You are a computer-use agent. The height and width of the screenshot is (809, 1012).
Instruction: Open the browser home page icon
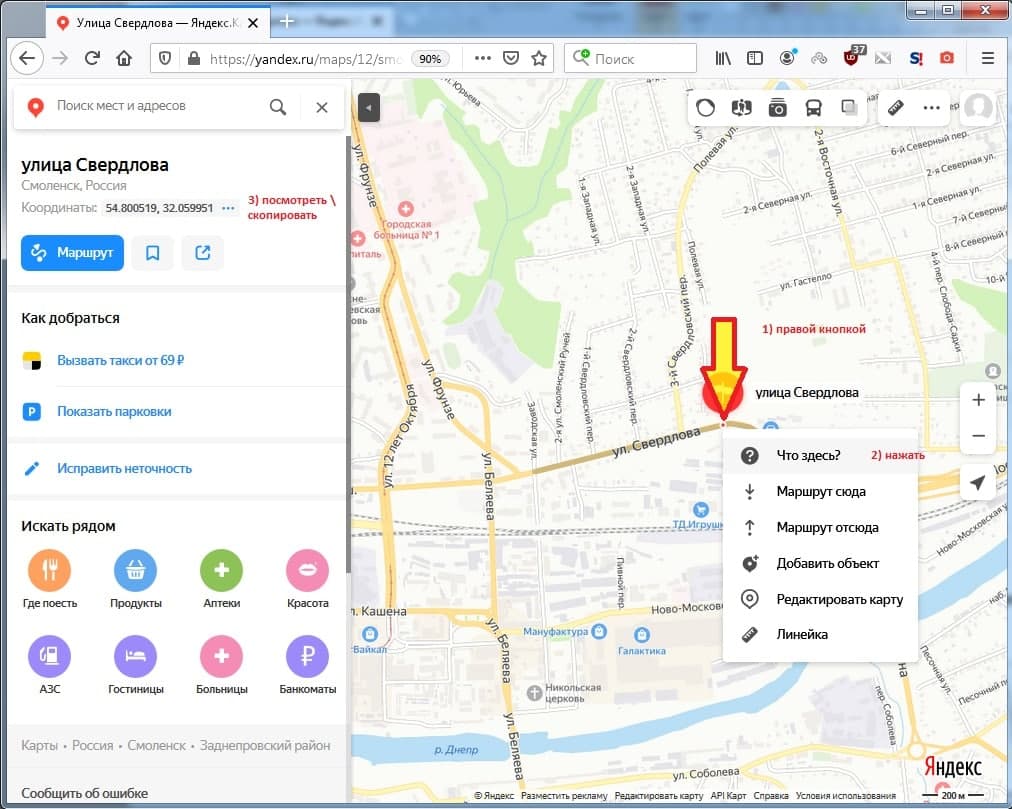click(124, 59)
